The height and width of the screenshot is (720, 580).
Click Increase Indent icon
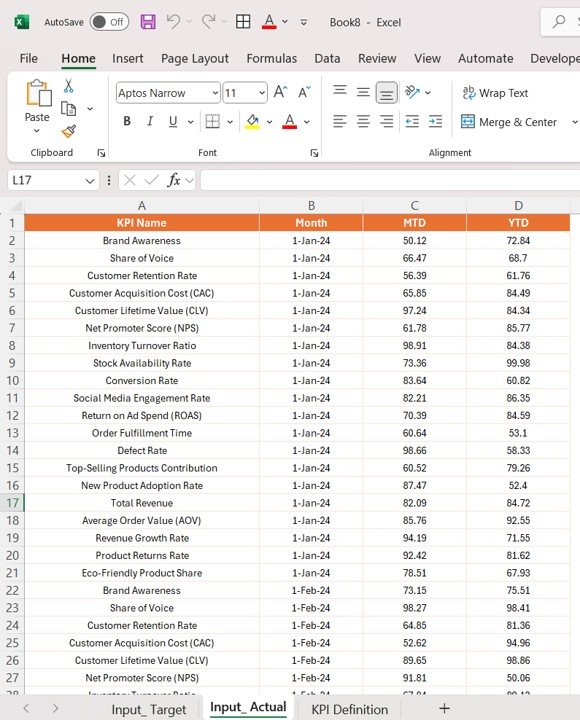tap(435, 121)
